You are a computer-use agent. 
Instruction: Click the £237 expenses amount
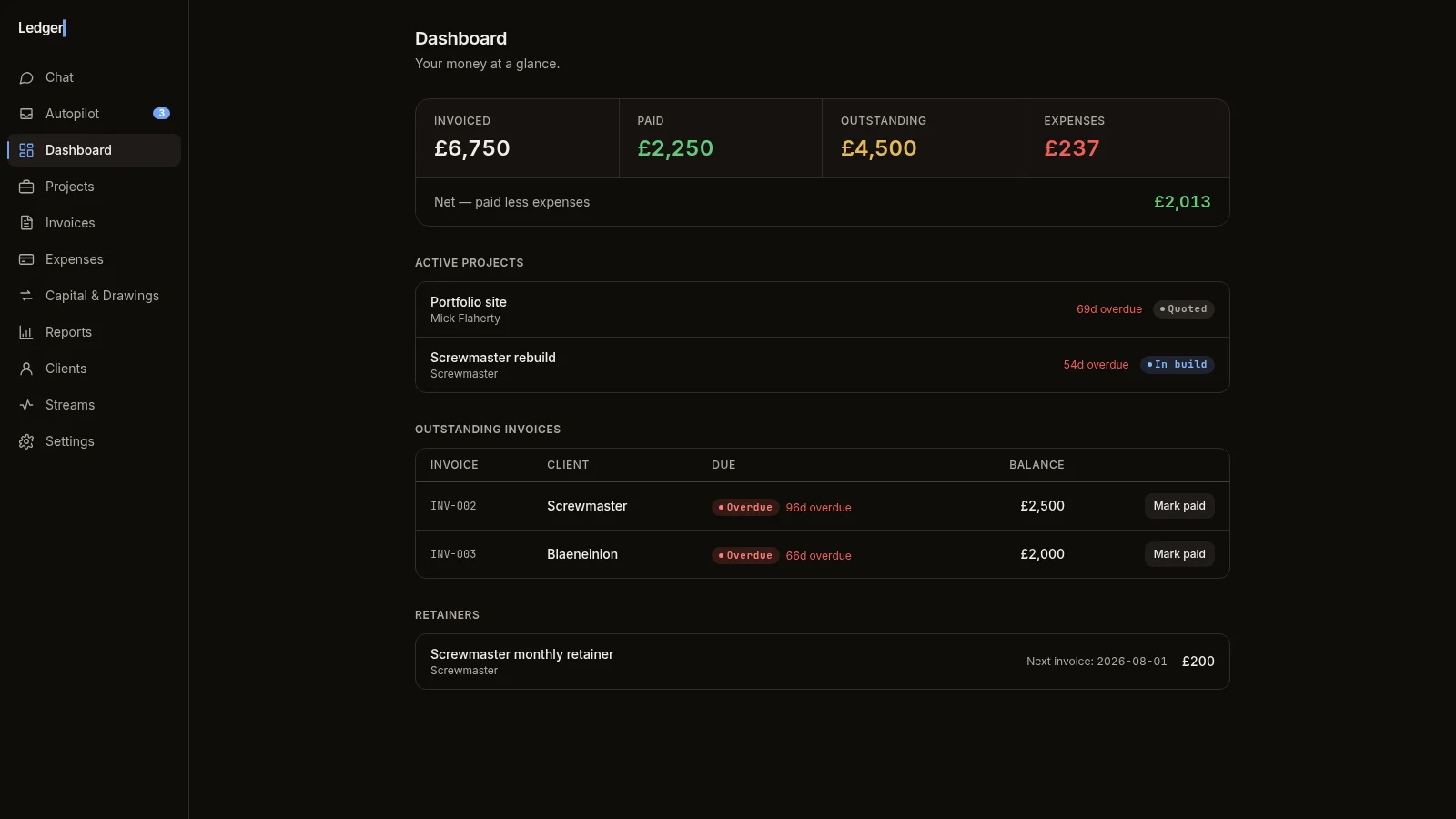coord(1072,148)
